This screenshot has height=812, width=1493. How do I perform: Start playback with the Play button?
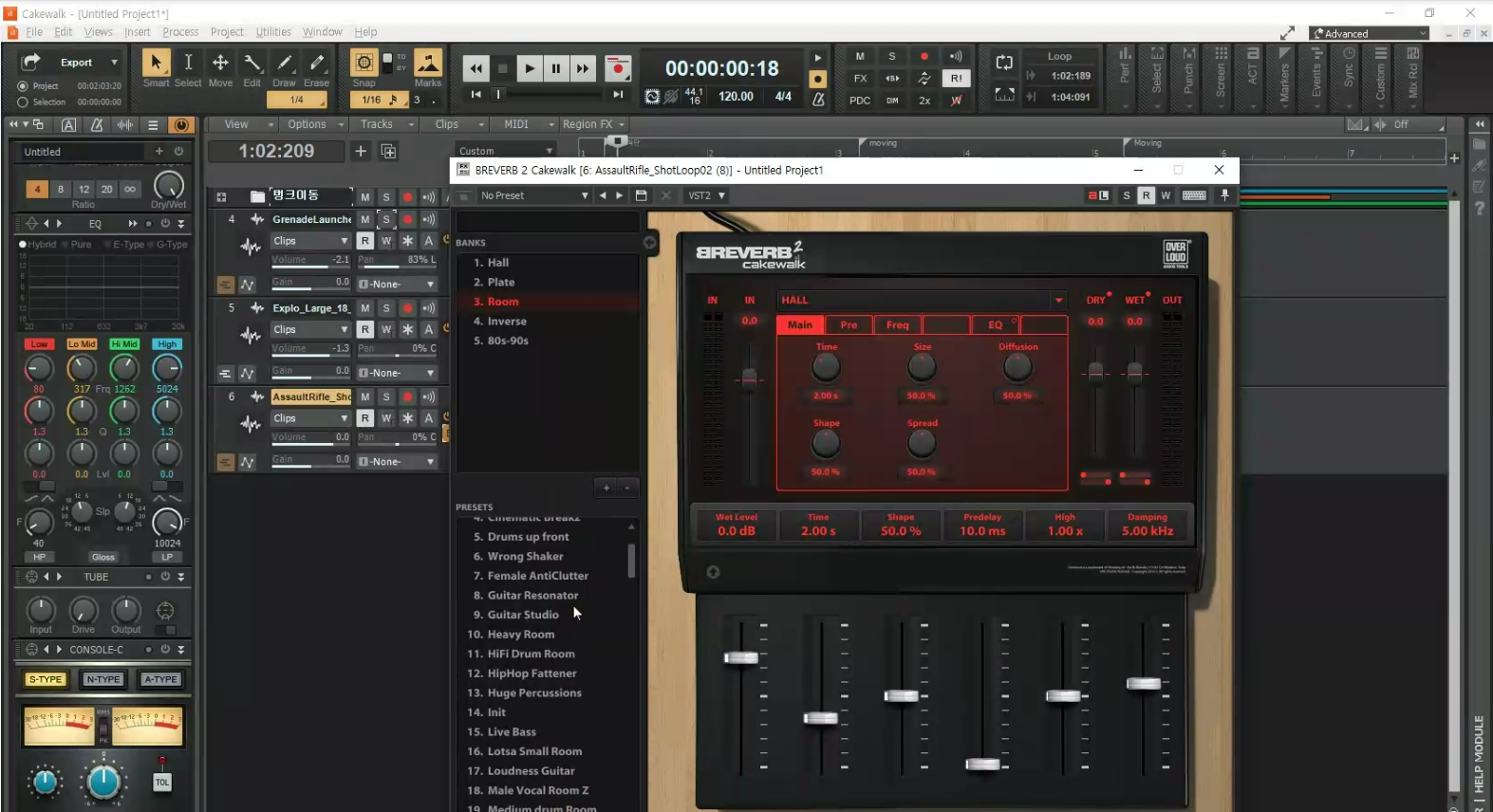point(530,68)
